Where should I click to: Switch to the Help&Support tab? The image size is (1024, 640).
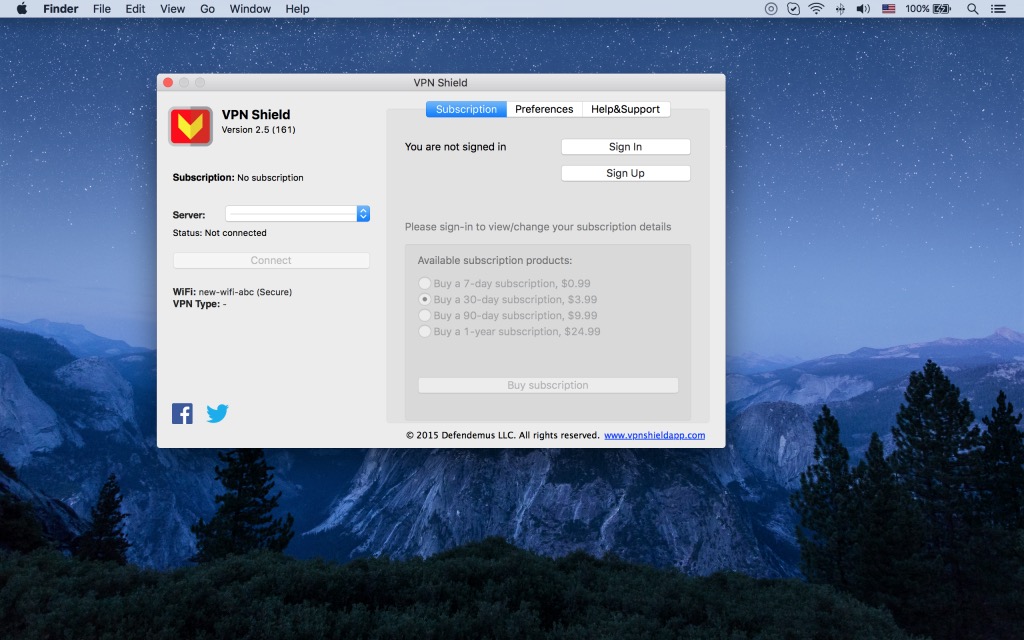tap(626, 109)
